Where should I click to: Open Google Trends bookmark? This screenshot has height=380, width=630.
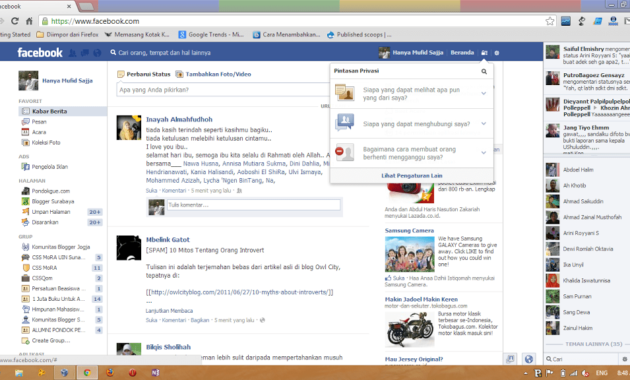point(211,35)
